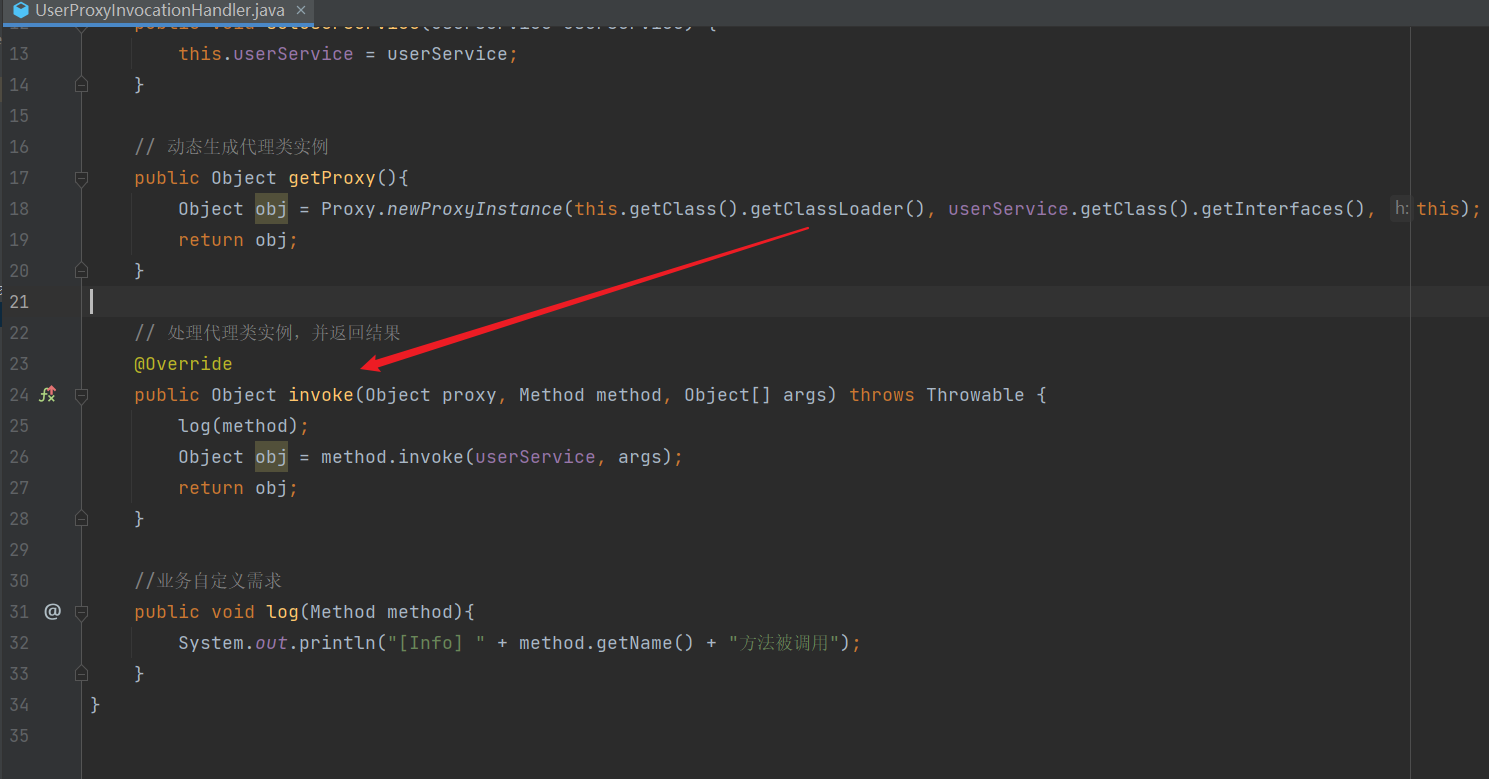Click the implements-method gutter icon beside invoke
The image size is (1489, 779).
pos(47,395)
